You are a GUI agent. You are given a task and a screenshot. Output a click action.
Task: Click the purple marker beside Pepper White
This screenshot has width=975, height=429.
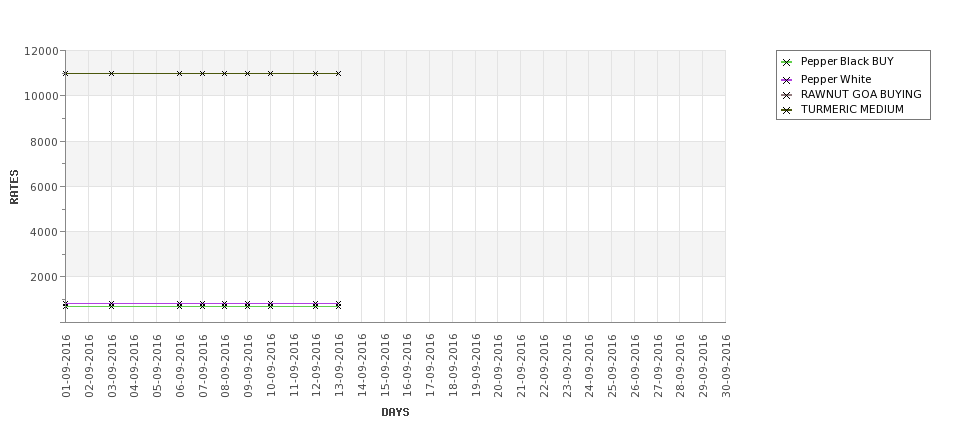(787, 80)
